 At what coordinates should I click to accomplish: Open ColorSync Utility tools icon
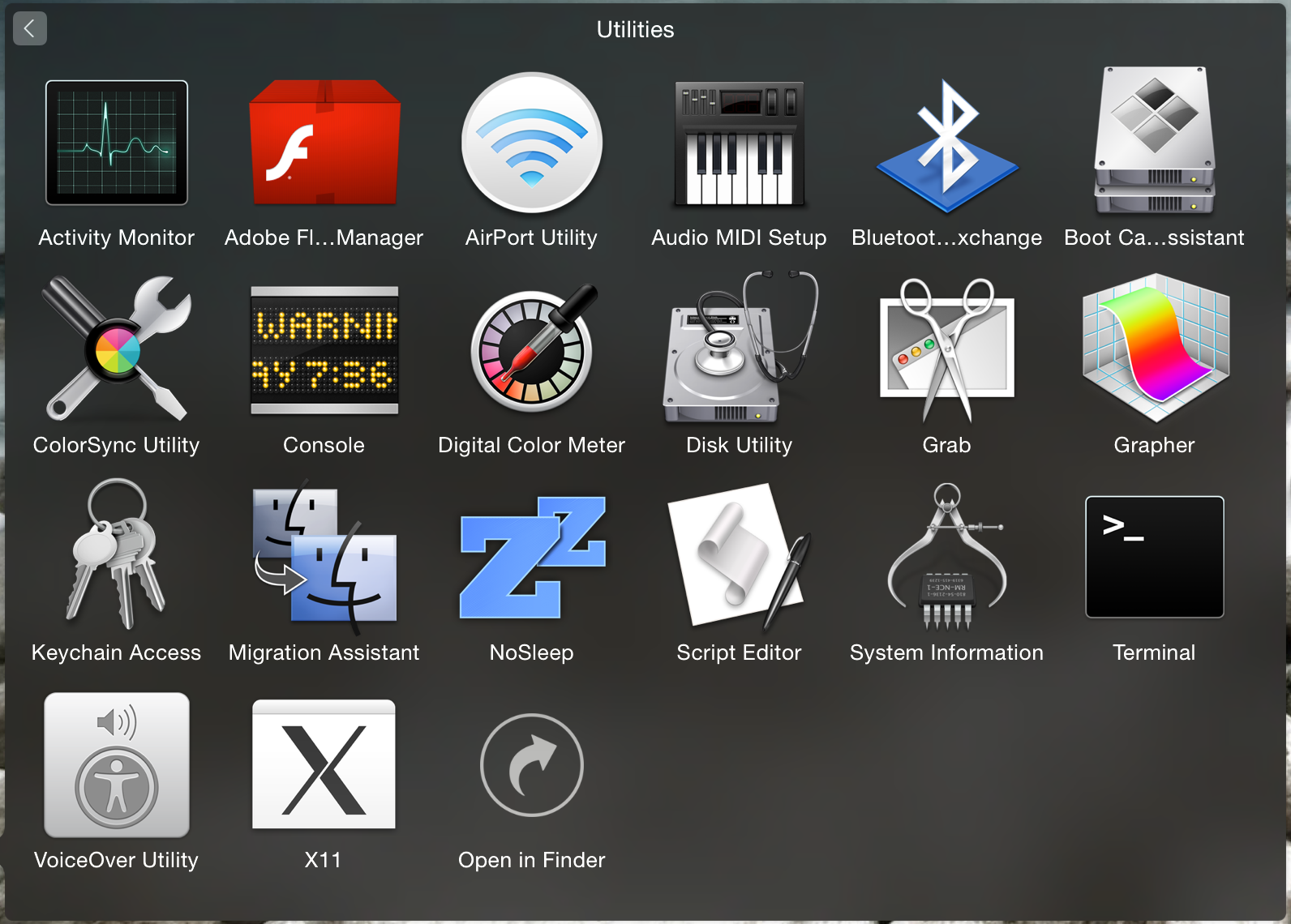pyautogui.click(x=117, y=349)
